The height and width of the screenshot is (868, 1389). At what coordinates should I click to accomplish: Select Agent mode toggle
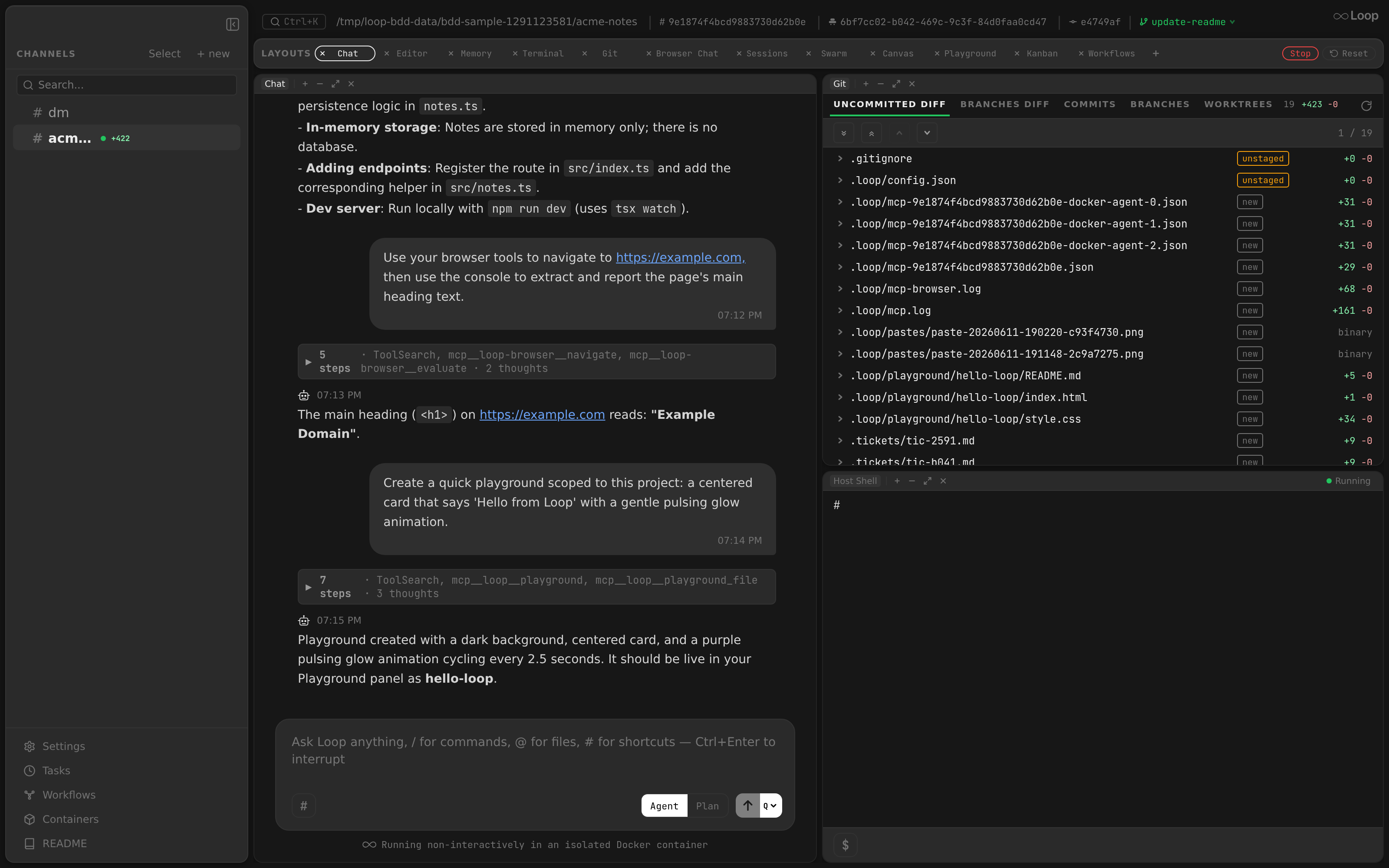[x=664, y=806]
